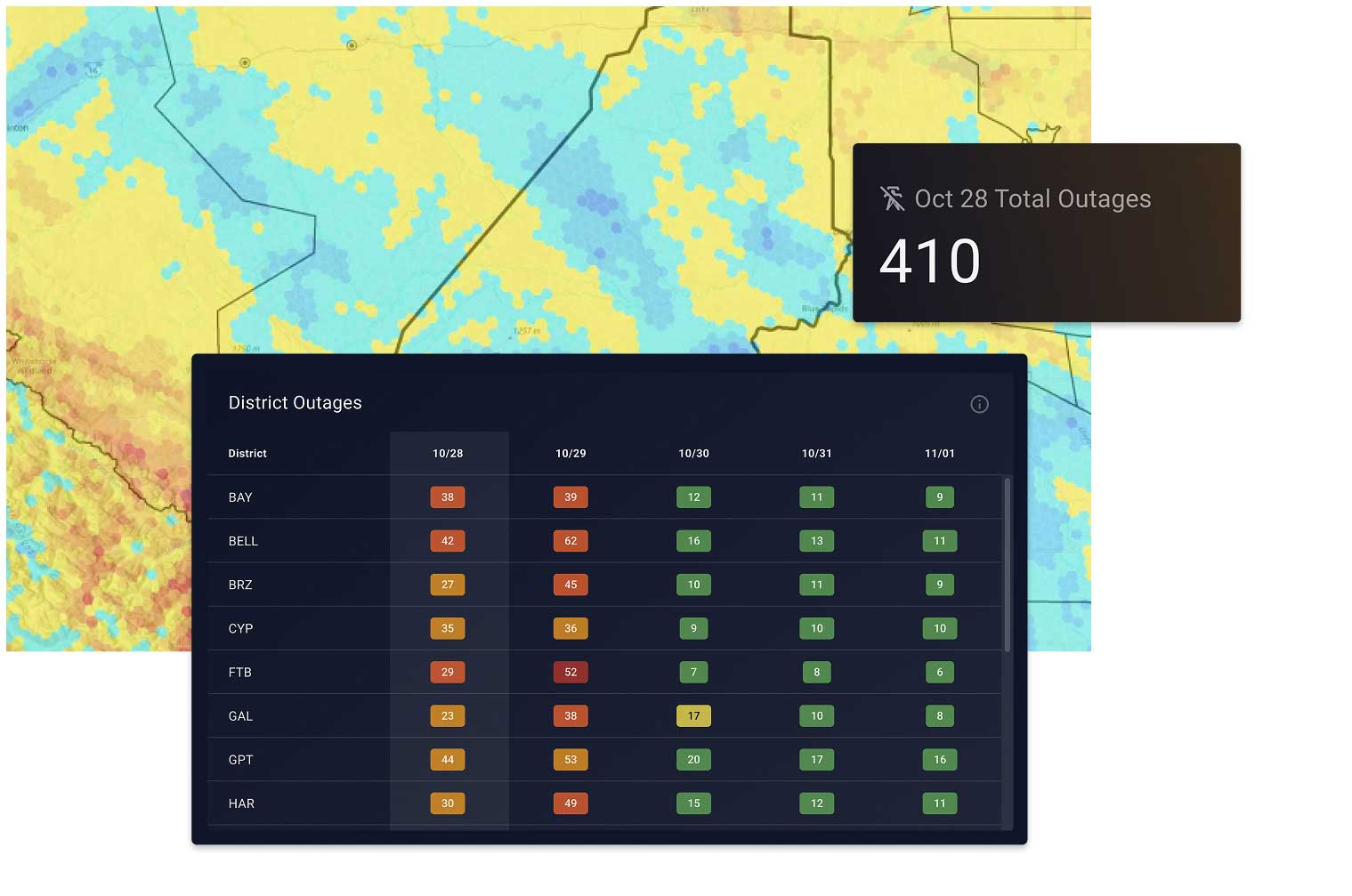The height and width of the screenshot is (896, 1352).
Task: Click GPT's green 20 badge for 10/30
Action: (693, 759)
